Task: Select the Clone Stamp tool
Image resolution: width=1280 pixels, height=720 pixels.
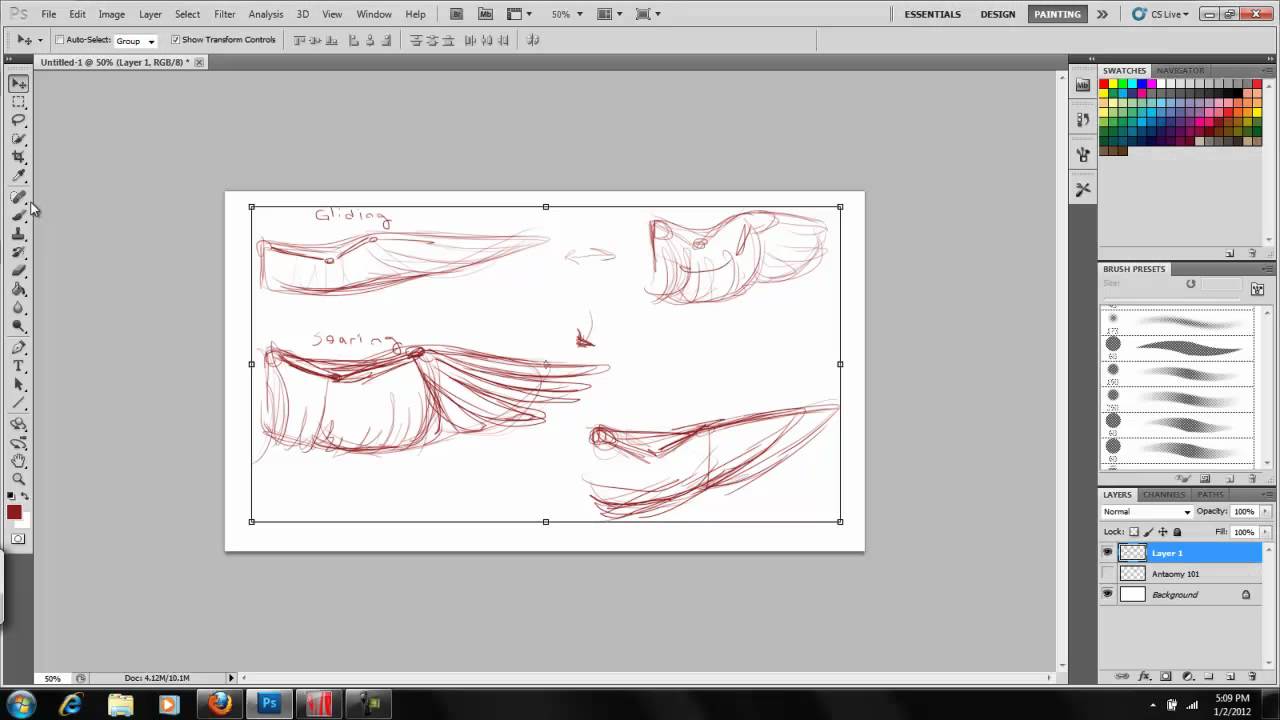Action: (18, 234)
